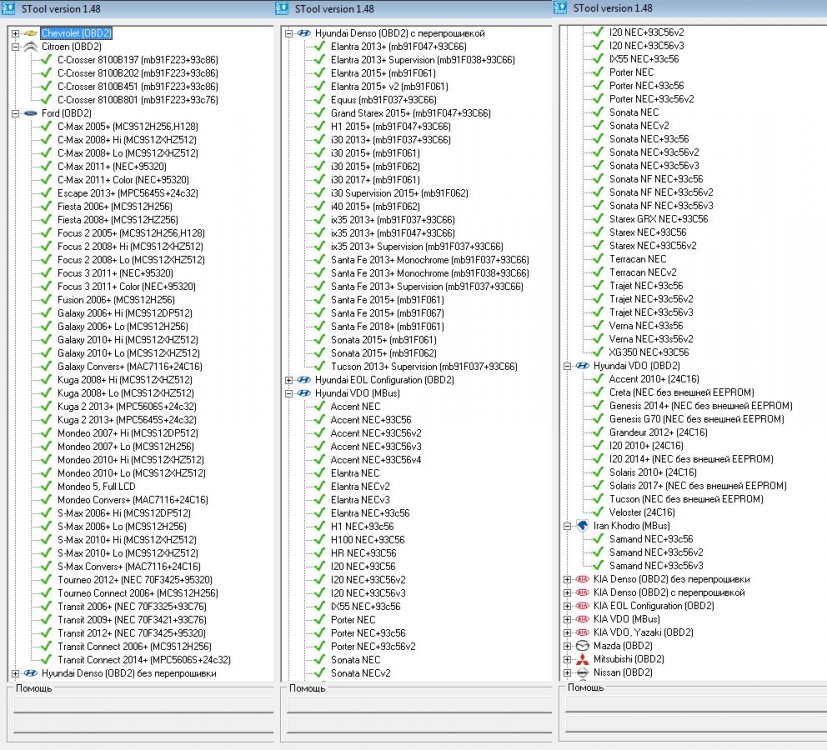Viewport: 827px width, 750px height.
Task: Collapse the Ford (OBD2) node
Action: tap(15, 113)
